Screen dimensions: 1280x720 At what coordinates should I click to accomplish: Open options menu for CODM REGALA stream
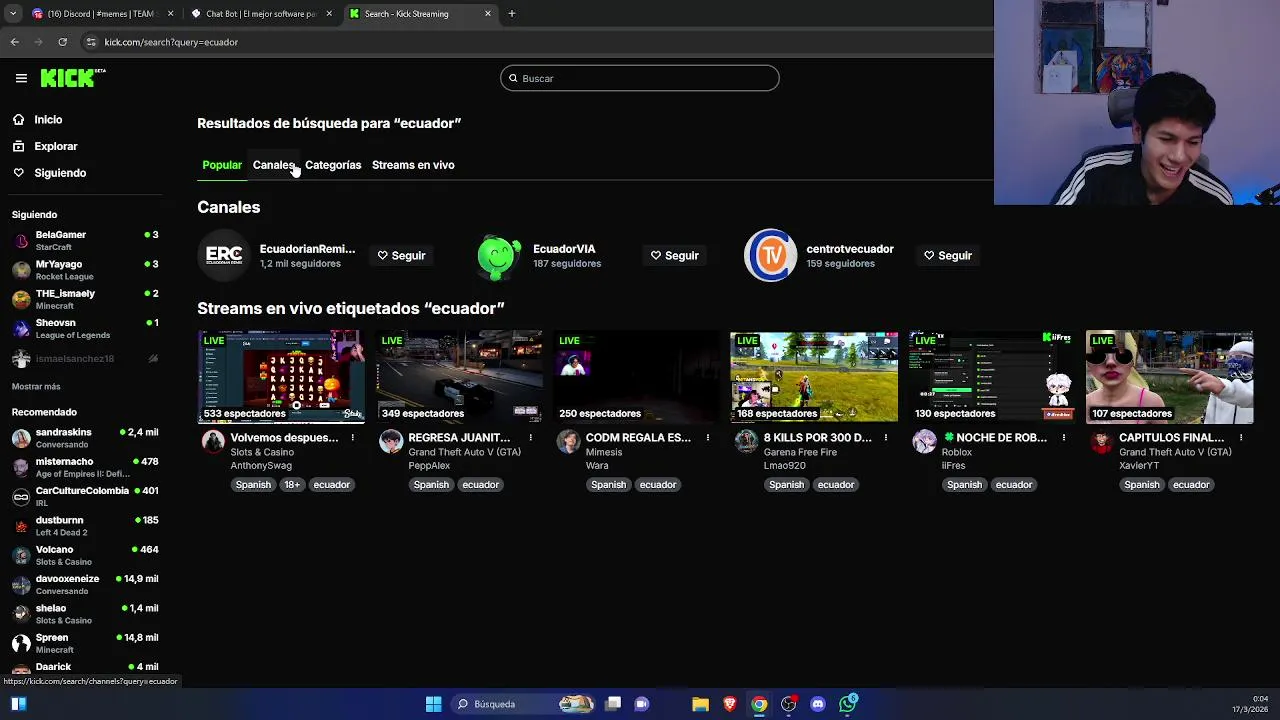click(x=708, y=438)
